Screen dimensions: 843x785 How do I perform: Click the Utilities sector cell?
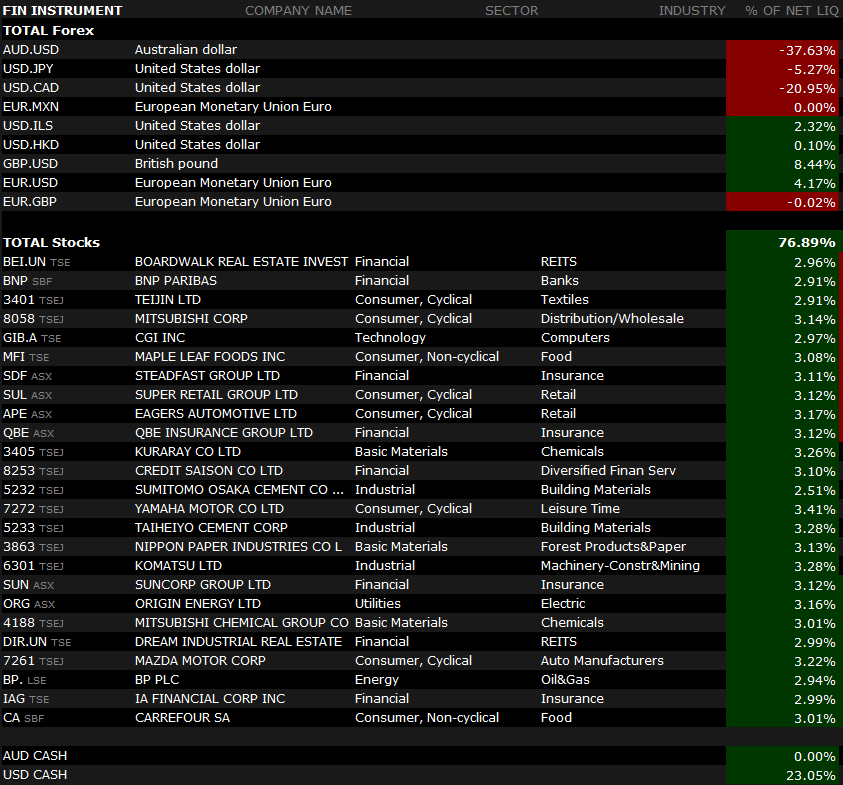point(377,604)
